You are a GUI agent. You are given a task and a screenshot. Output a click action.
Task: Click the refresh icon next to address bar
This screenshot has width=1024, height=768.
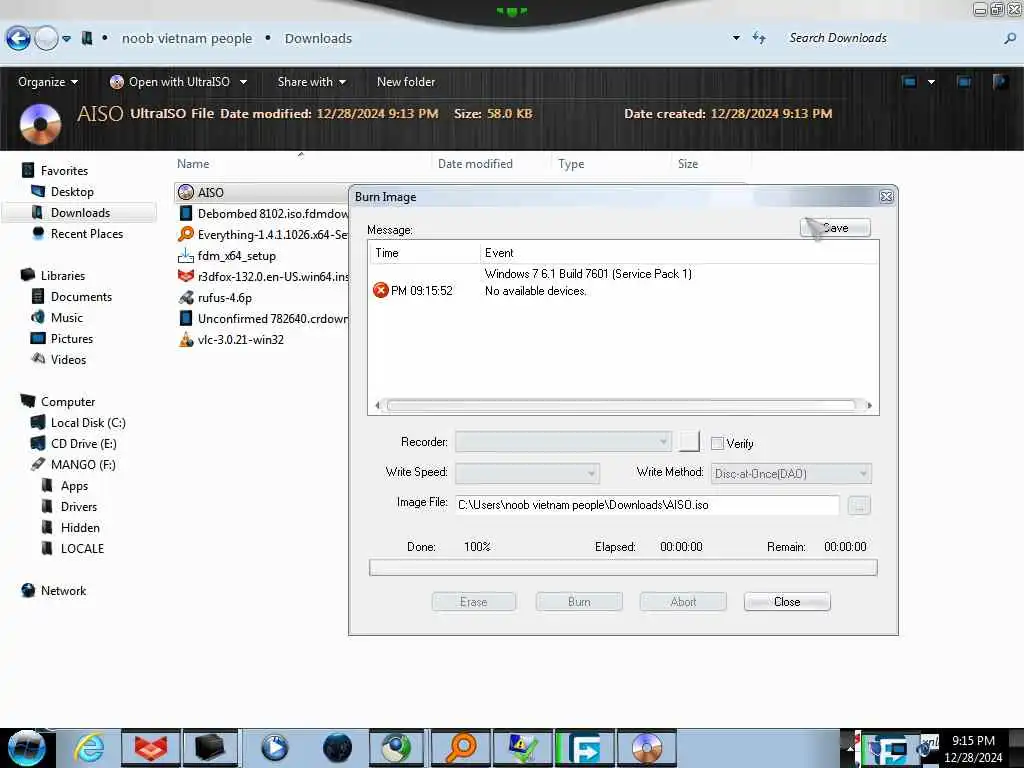click(x=759, y=38)
